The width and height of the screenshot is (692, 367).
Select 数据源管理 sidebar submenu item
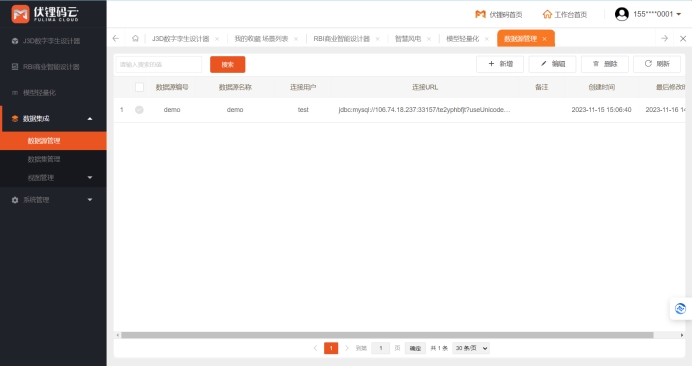click(53, 141)
